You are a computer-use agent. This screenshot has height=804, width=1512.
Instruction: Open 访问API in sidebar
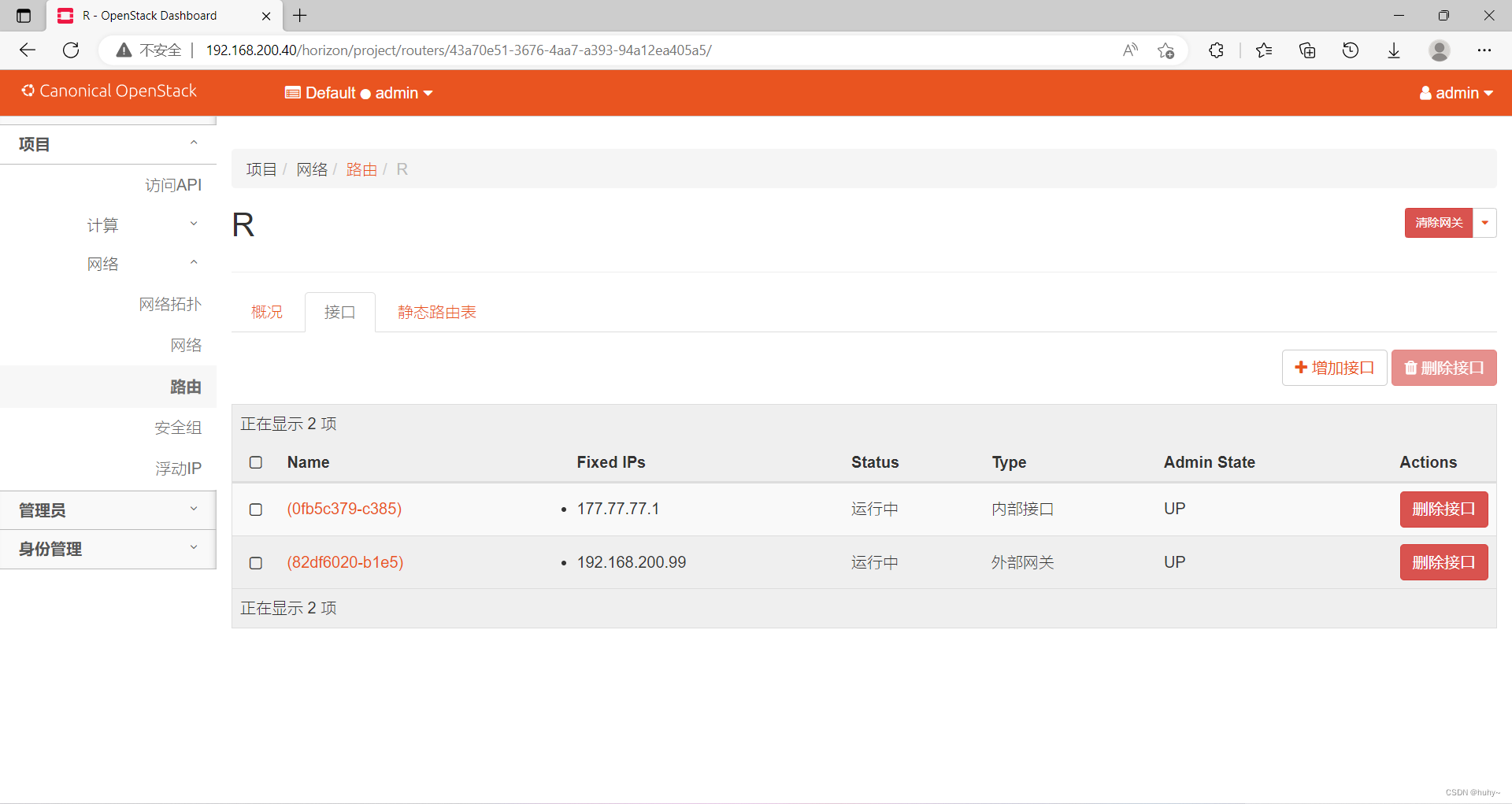click(x=173, y=185)
